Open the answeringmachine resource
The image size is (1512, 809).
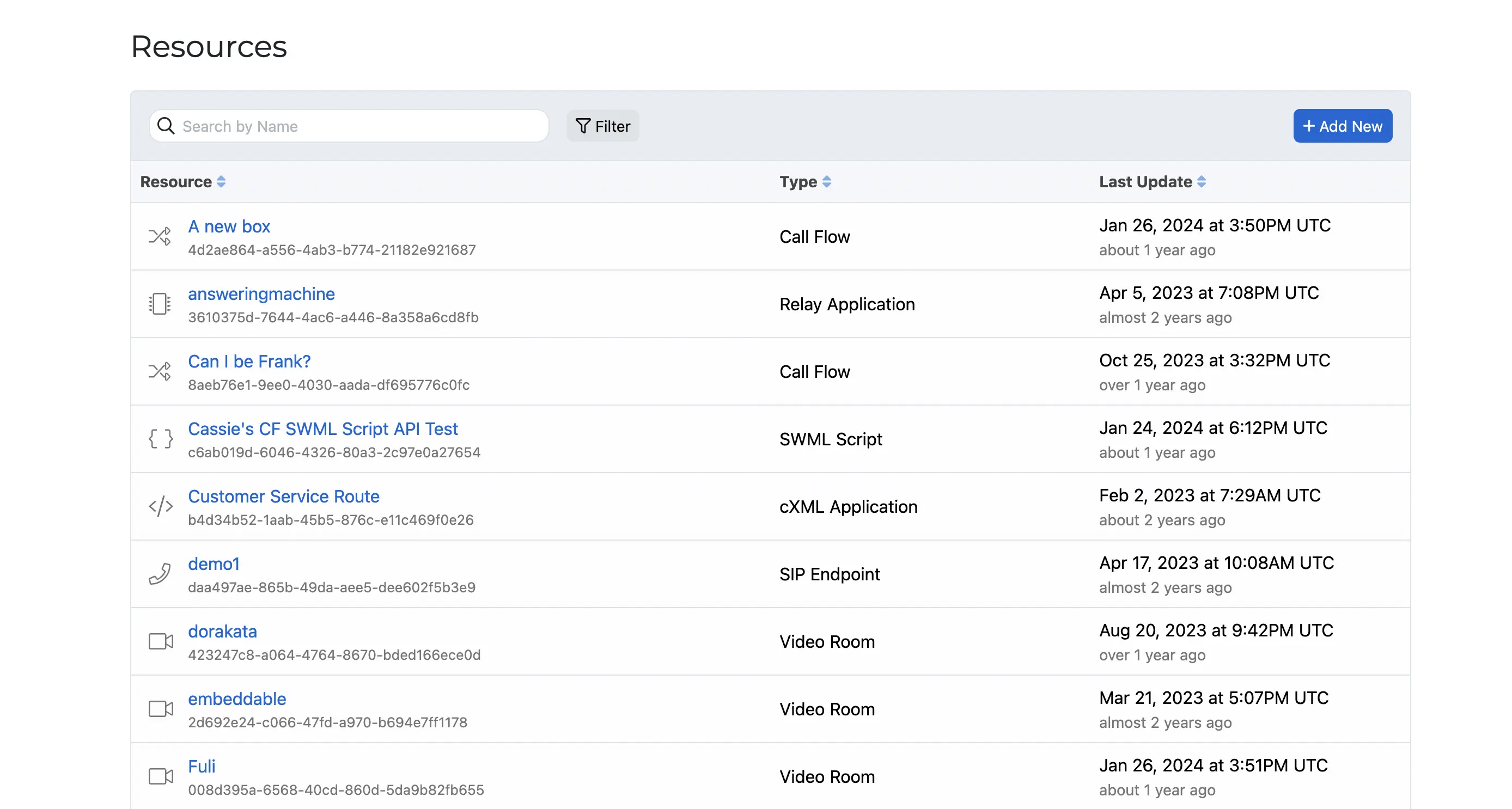click(261, 293)
